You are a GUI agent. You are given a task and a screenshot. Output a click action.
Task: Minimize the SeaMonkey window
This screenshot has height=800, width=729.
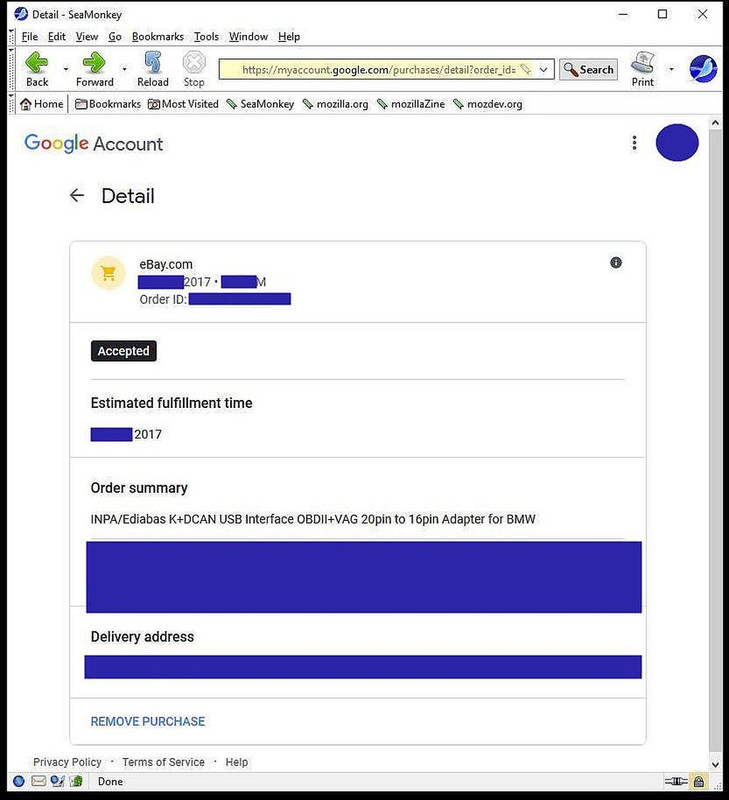pyautogui.click(x=623, y=14)
